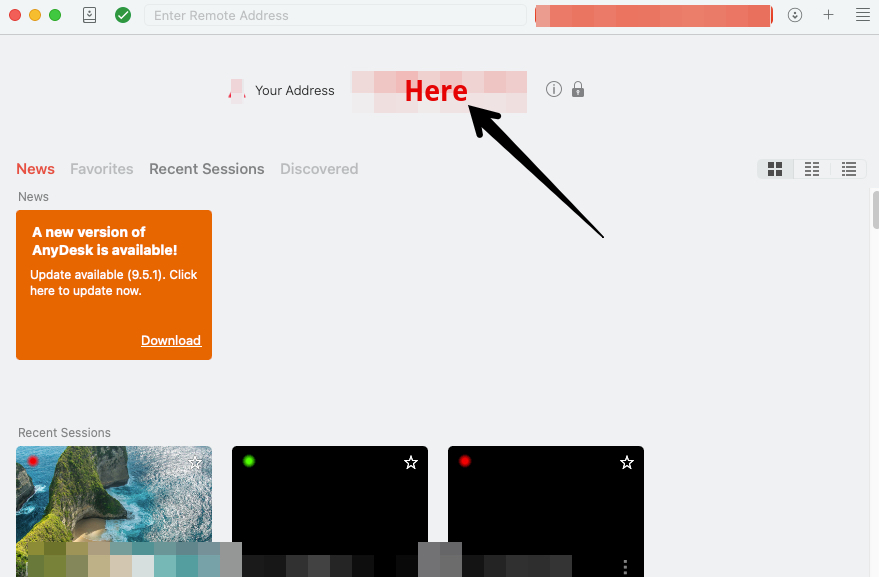879x577 pixels.
Task: Click the green connection status checkmark icon
Action: [x=123, y=15]
